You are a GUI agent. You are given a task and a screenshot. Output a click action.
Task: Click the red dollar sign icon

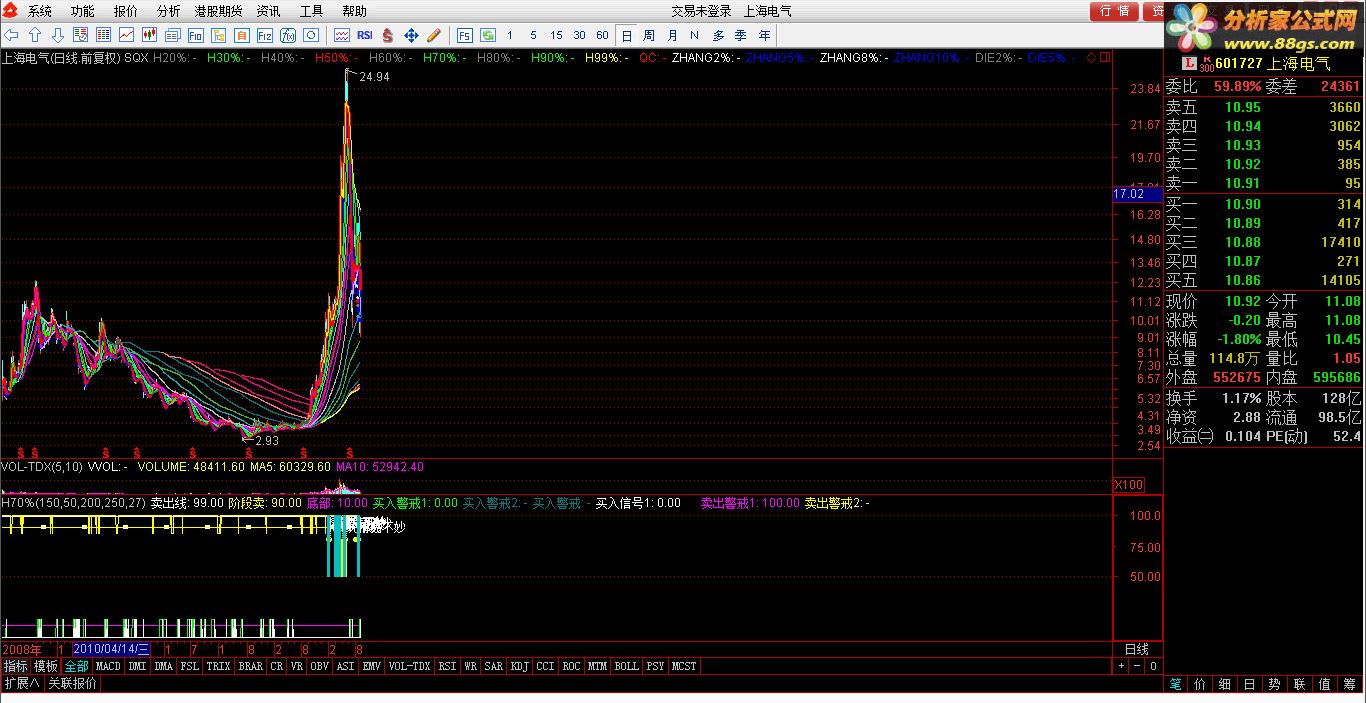(388, 35)
